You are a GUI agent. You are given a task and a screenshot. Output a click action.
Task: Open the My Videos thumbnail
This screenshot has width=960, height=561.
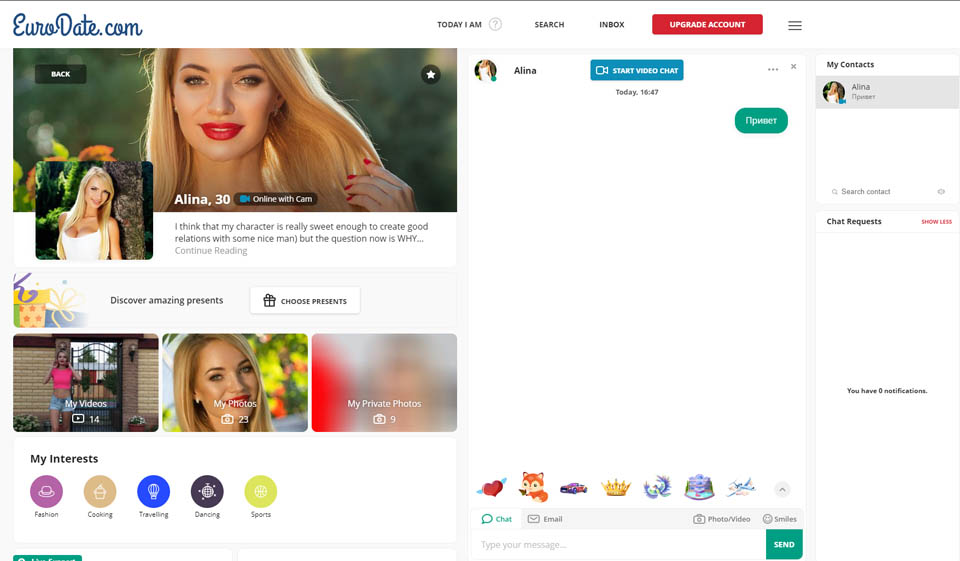point(86,383)
